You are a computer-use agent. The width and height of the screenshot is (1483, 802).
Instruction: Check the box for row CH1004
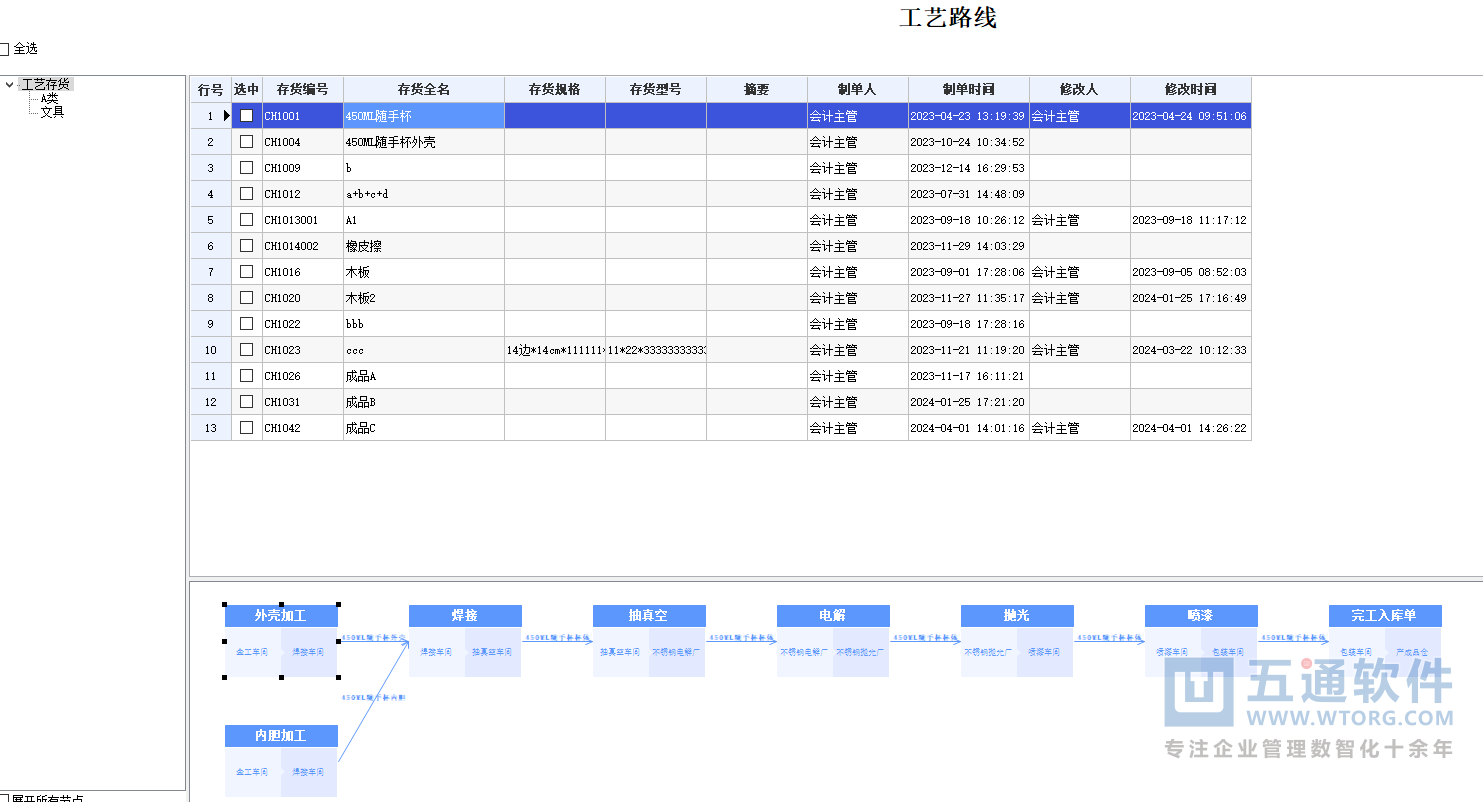coord(246,142)
